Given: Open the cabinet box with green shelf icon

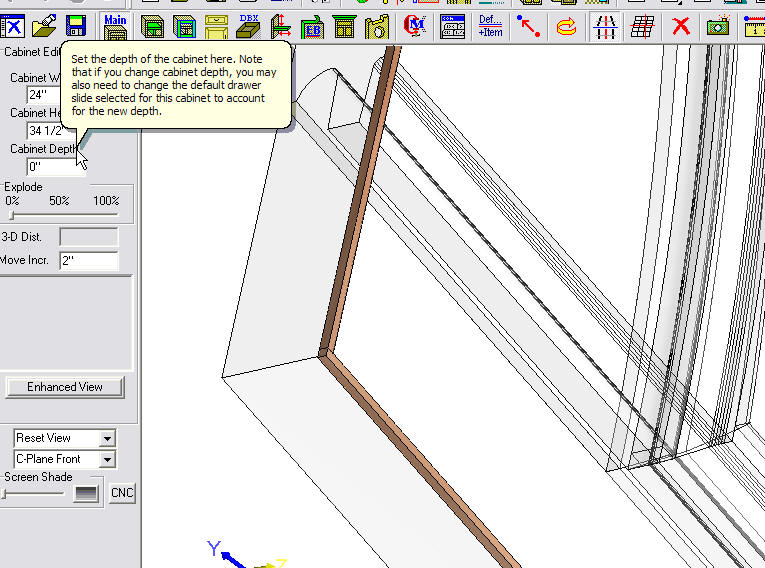Looking at the screenshot, I should [x=152, y=26].
